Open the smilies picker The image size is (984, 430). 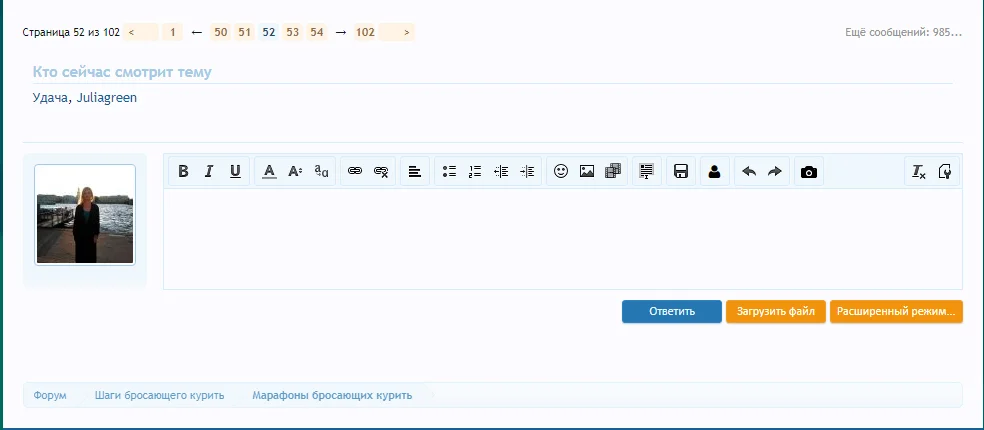click(x=561, y=171)
